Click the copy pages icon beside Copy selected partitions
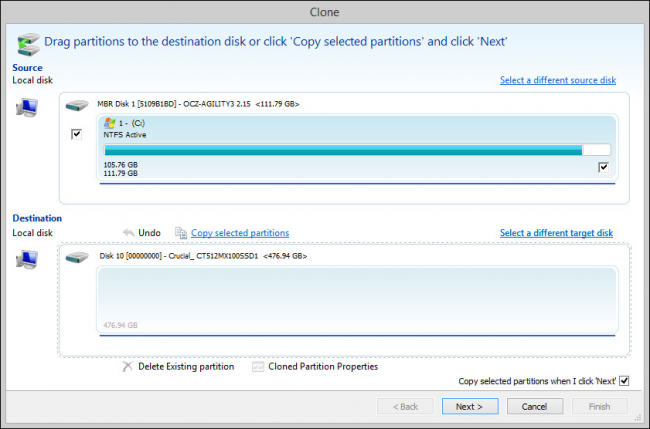650x429 pixels. 181,233
